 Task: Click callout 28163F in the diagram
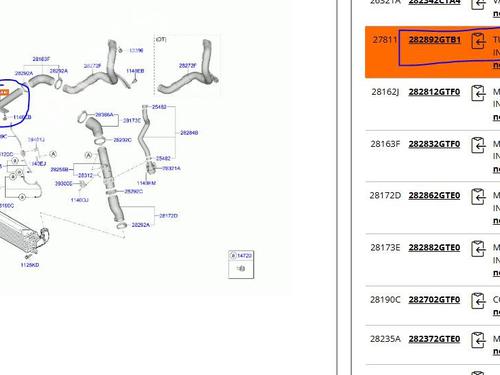[x=41, y=59]
